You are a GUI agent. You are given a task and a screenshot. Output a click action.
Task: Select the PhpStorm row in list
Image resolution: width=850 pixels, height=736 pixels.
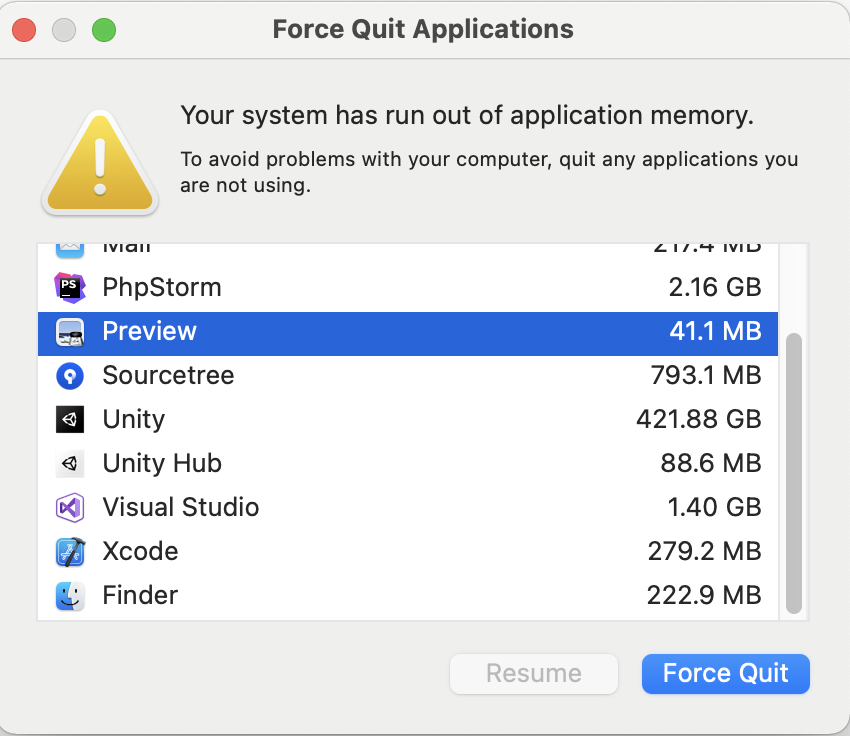[400, 288]
